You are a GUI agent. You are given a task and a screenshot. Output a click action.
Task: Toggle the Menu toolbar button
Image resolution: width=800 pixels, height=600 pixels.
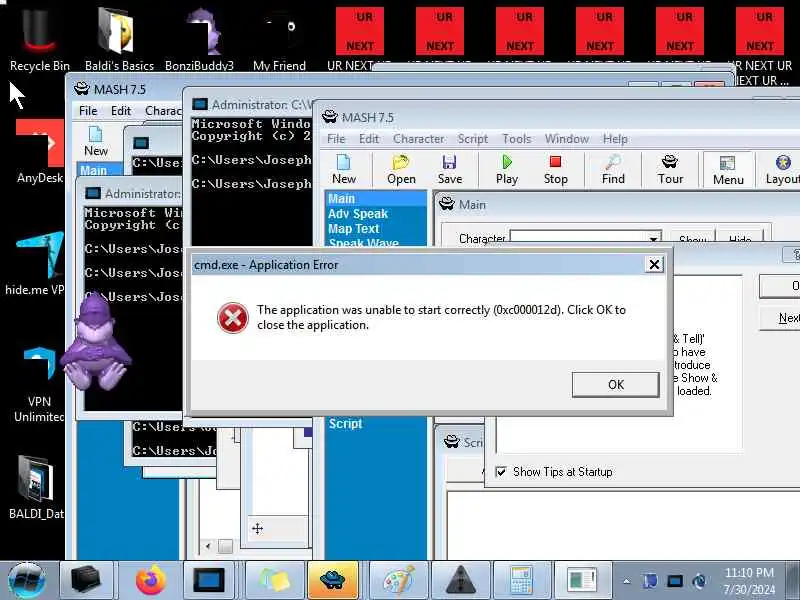[728, 170]
